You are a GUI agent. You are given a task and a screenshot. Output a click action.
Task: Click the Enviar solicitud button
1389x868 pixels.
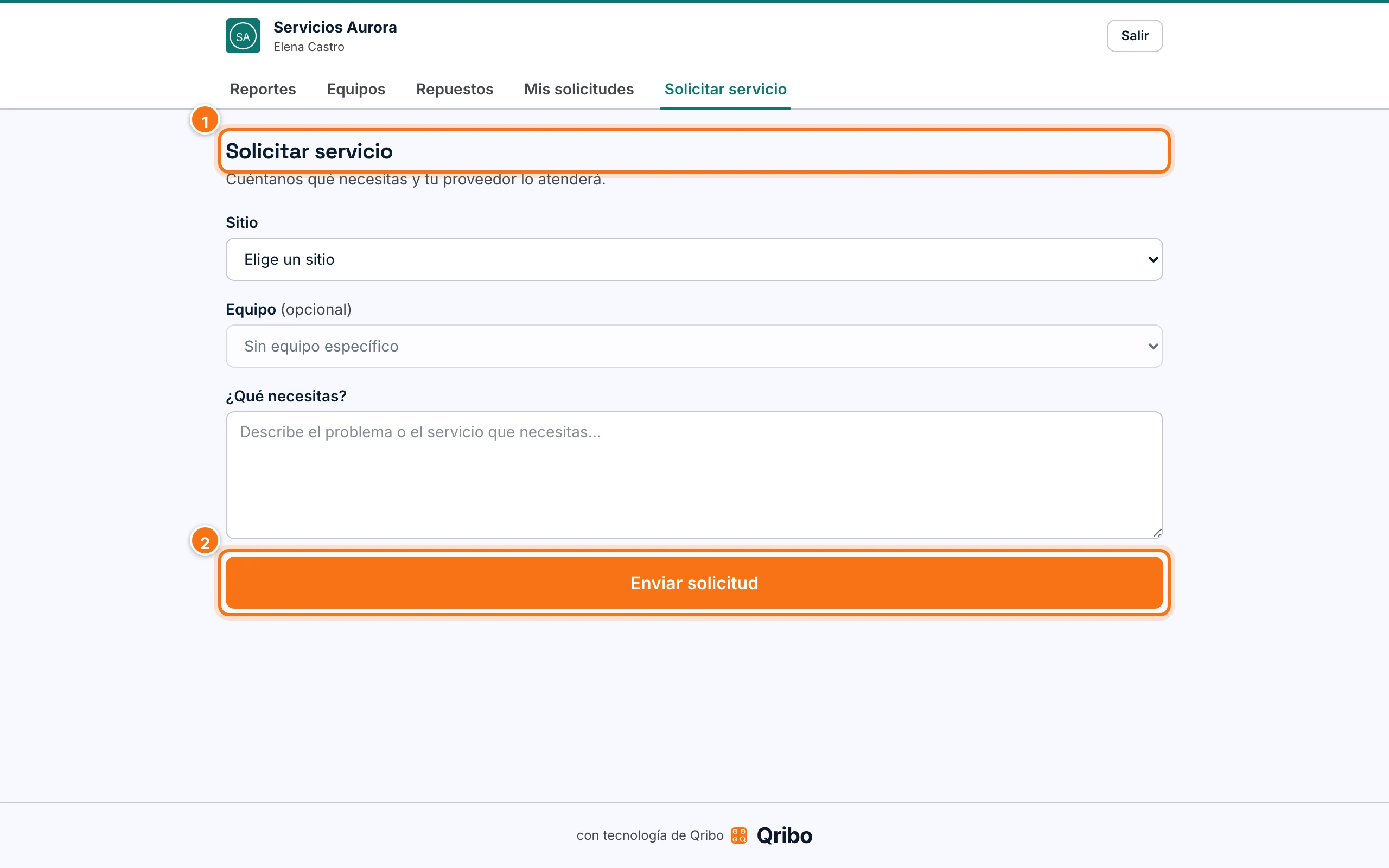click(x=694, y=583)
